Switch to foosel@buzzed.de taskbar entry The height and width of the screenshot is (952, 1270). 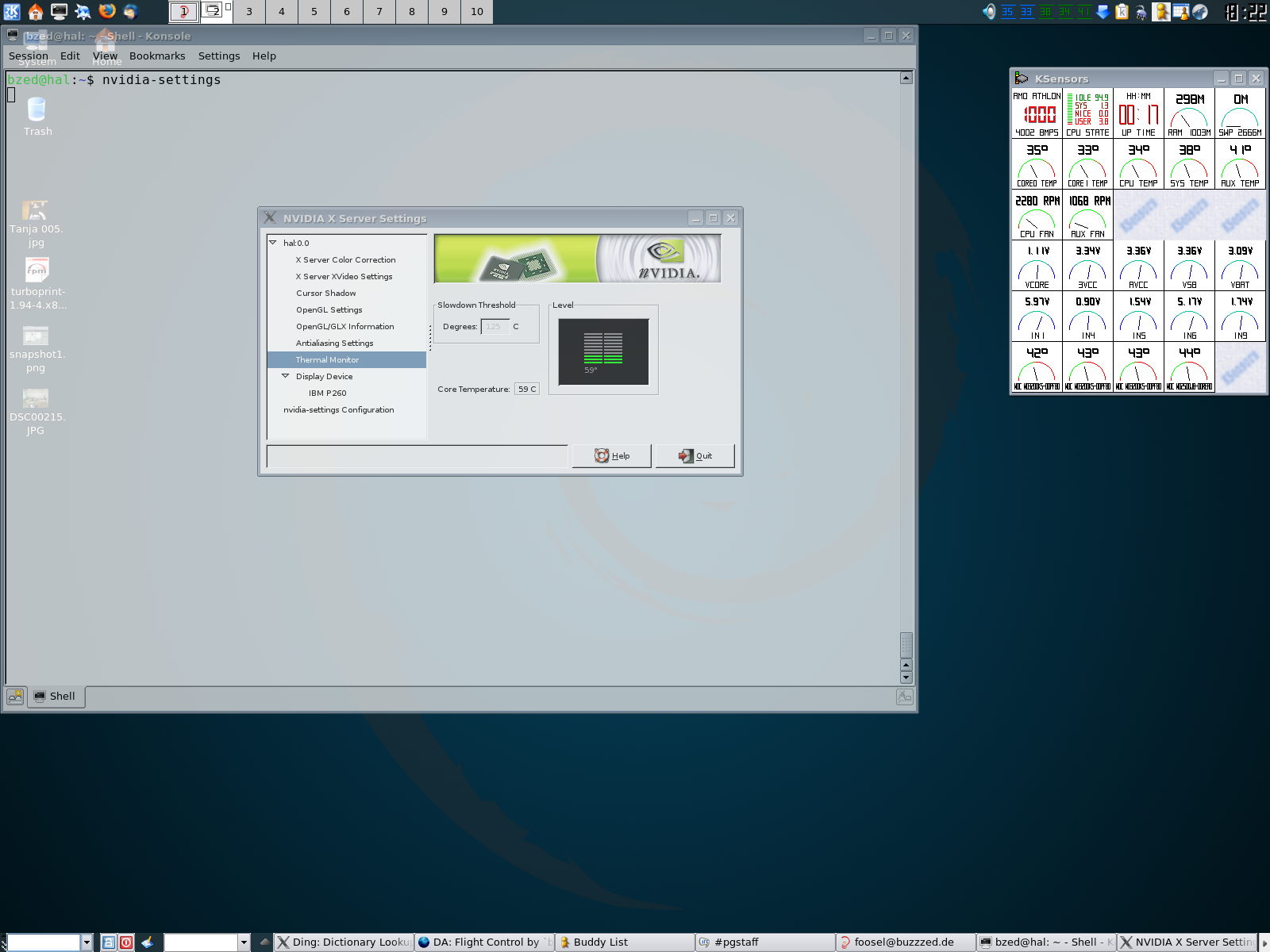pyautogui.click(x=906, y=942)
